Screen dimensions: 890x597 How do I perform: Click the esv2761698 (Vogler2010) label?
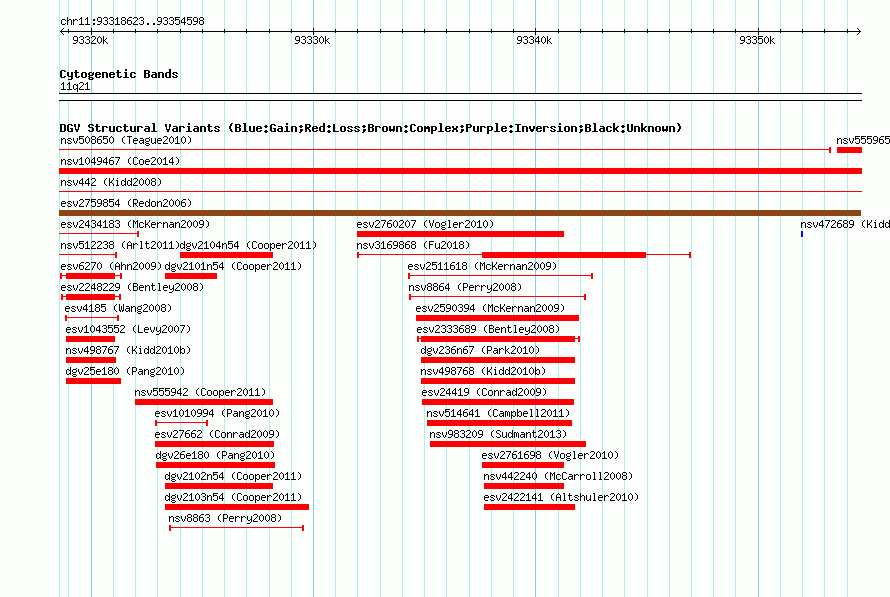click(x=551, y=455)
